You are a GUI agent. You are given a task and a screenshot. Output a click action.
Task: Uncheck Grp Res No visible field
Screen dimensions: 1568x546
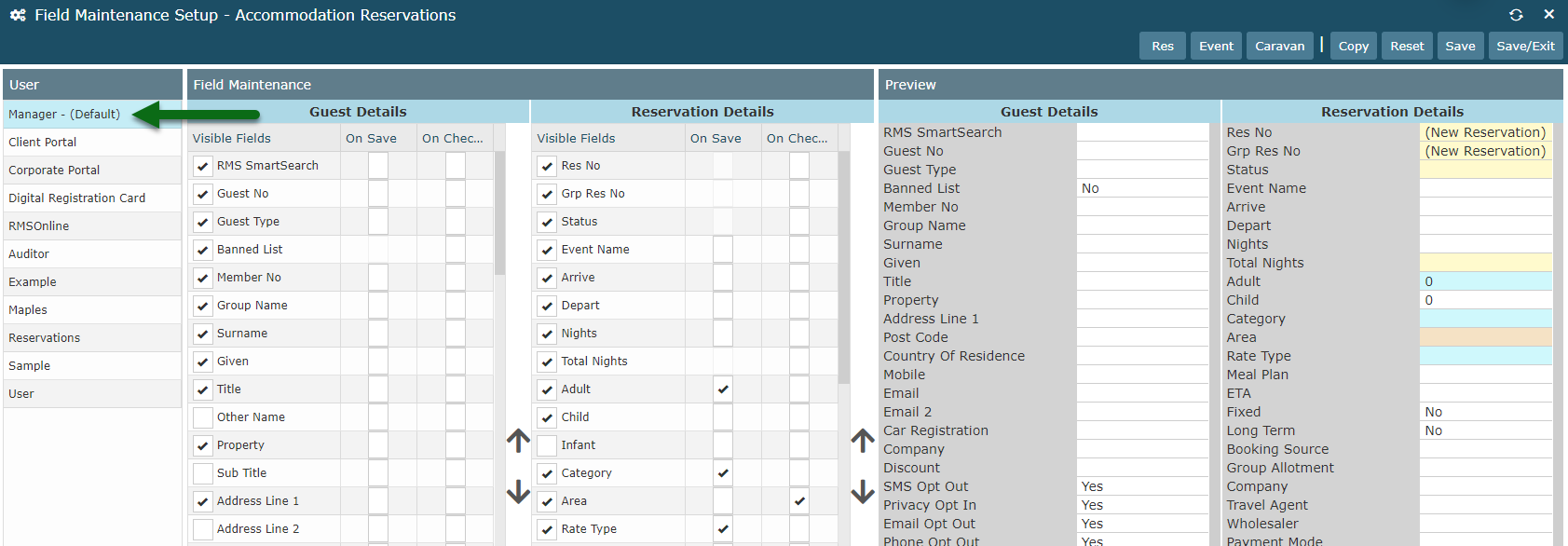click(548, 194)
